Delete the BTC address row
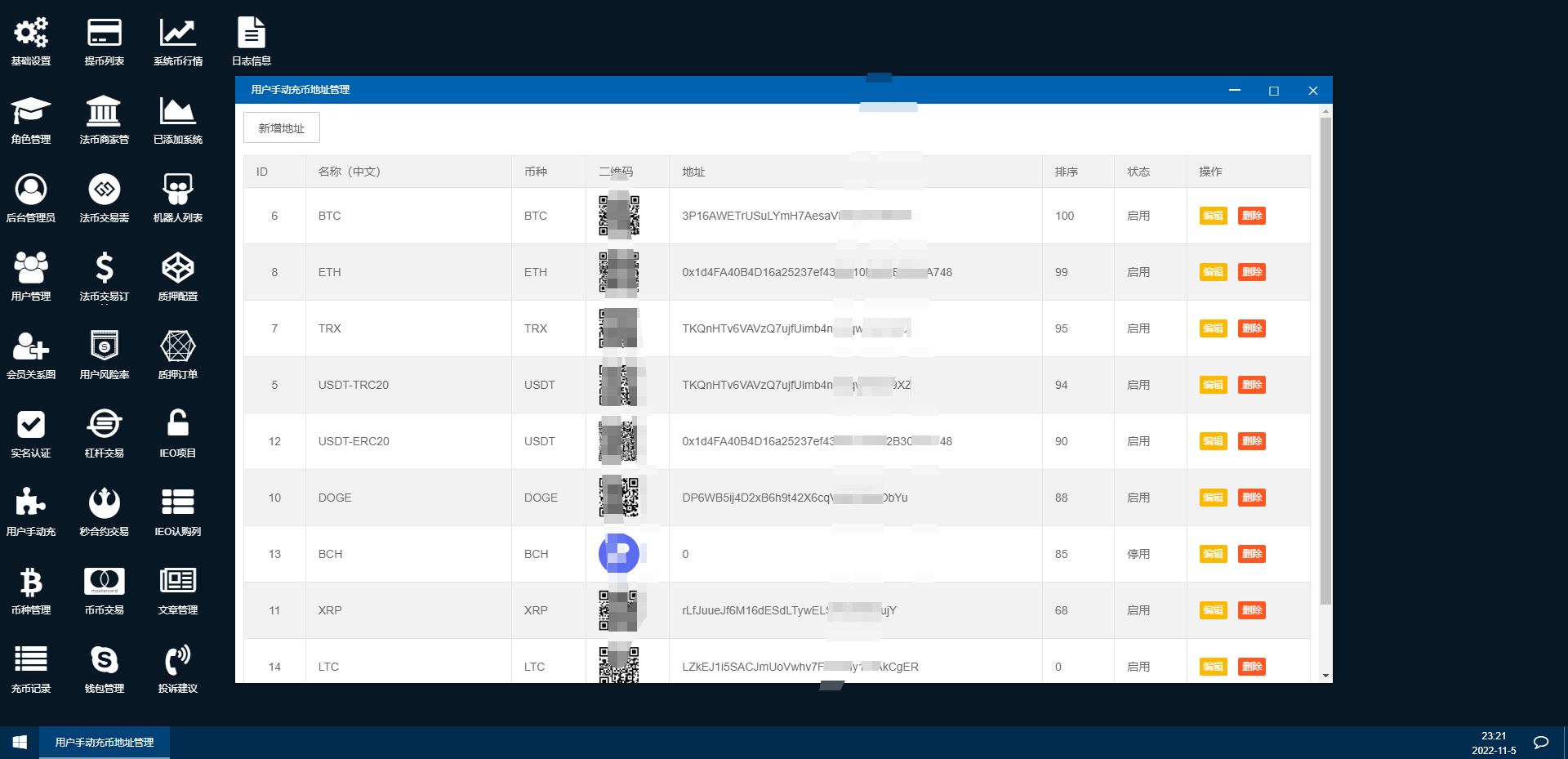The height and width of the screenshot is (759, 1568). click(x=1252, y=216)
